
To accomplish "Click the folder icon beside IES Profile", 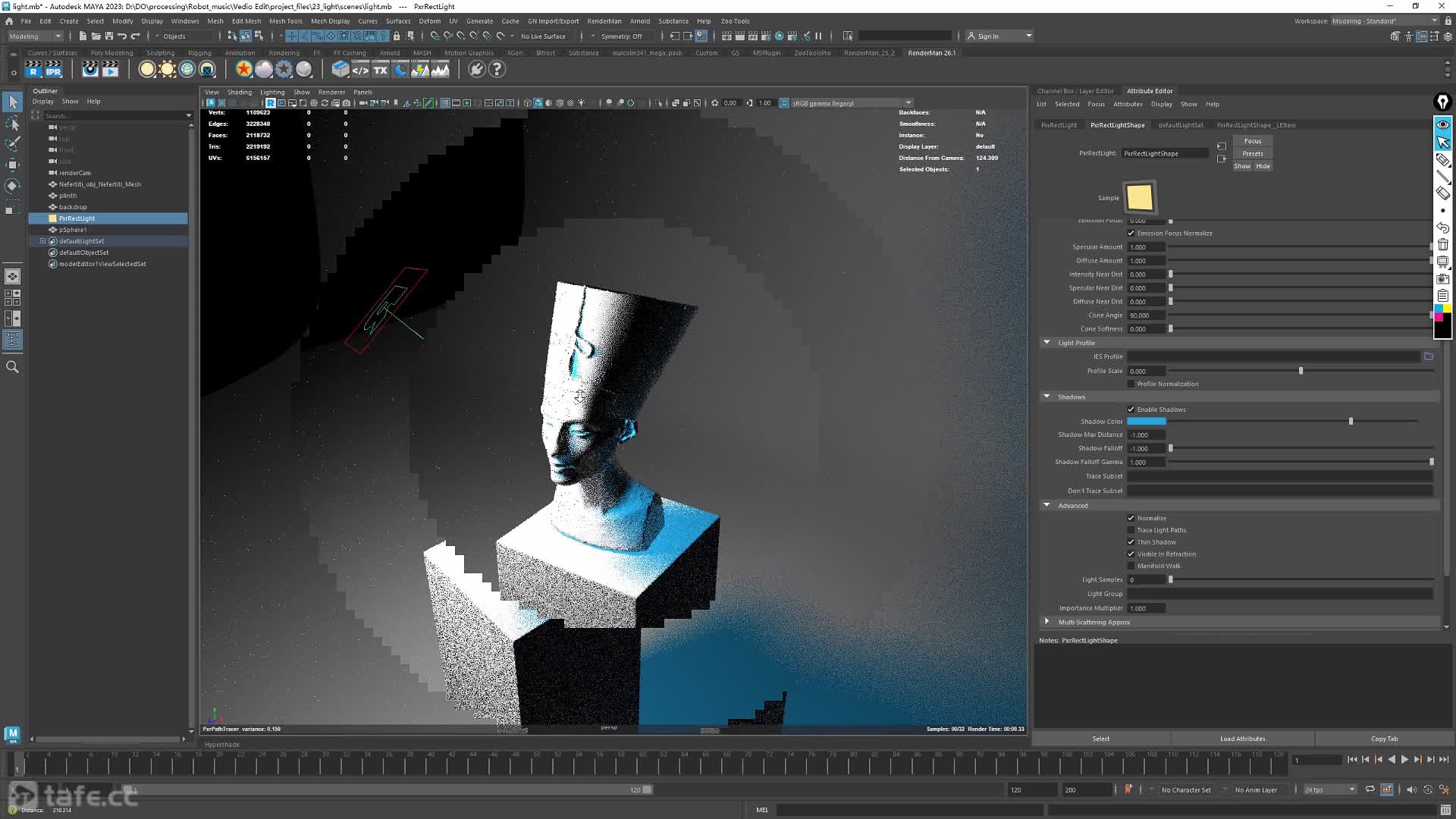I will click(1428, 356).
